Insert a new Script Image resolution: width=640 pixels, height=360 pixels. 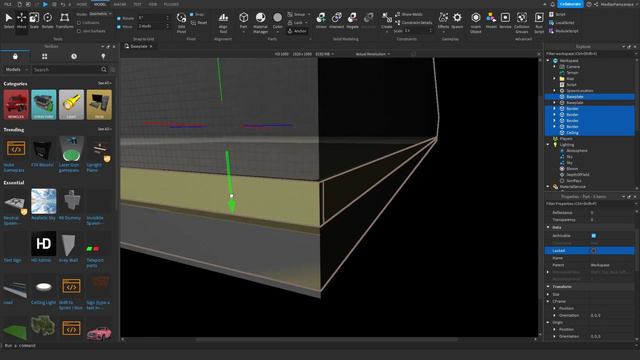tap(557, 14)
